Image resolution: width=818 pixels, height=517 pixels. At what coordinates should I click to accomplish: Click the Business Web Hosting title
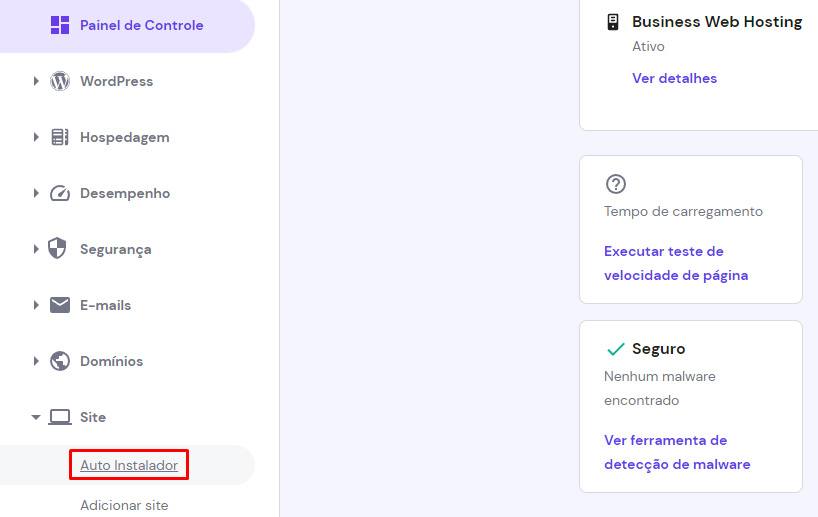717,21
